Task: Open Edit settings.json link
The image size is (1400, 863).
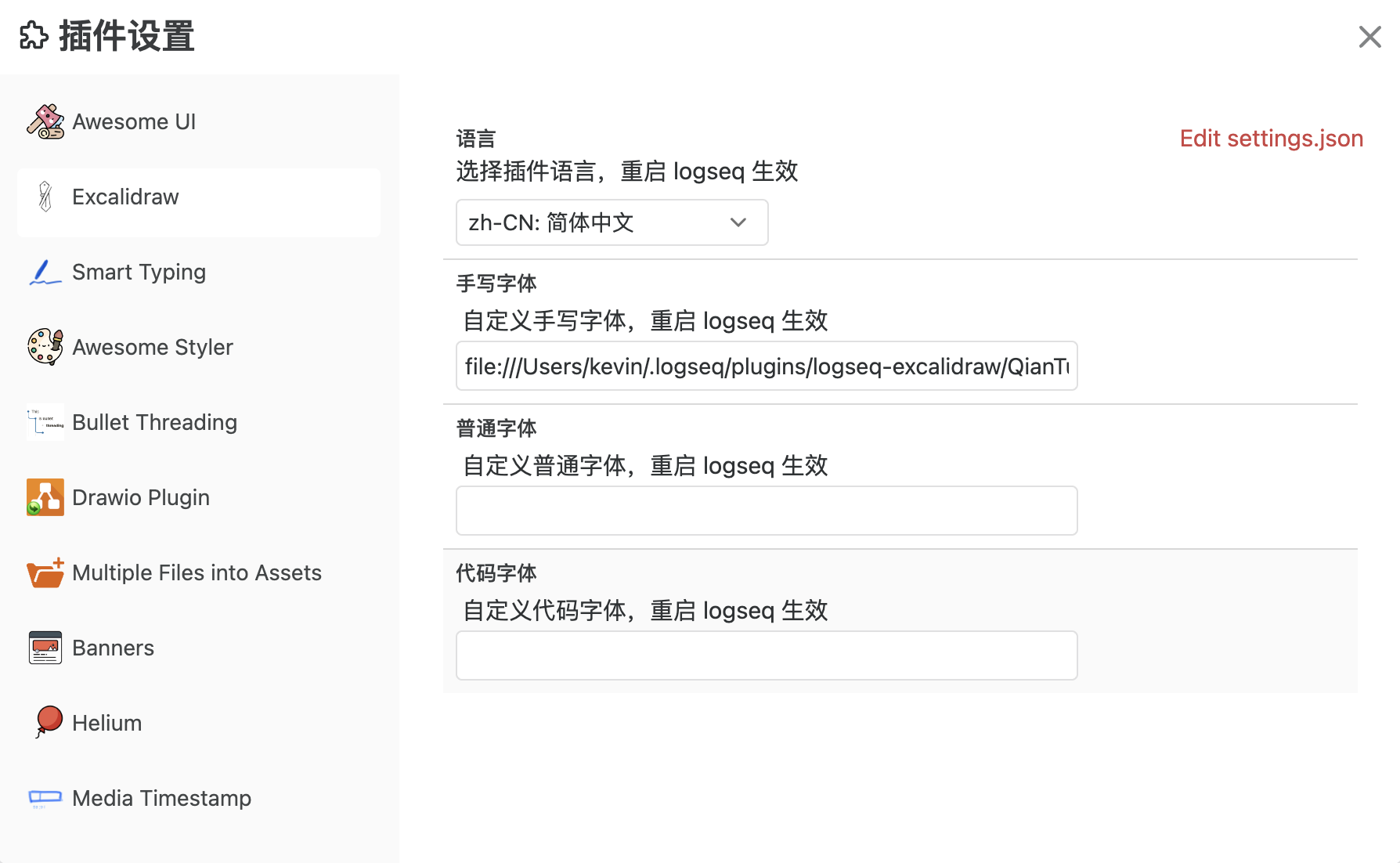Action: tap(1271, 139)
